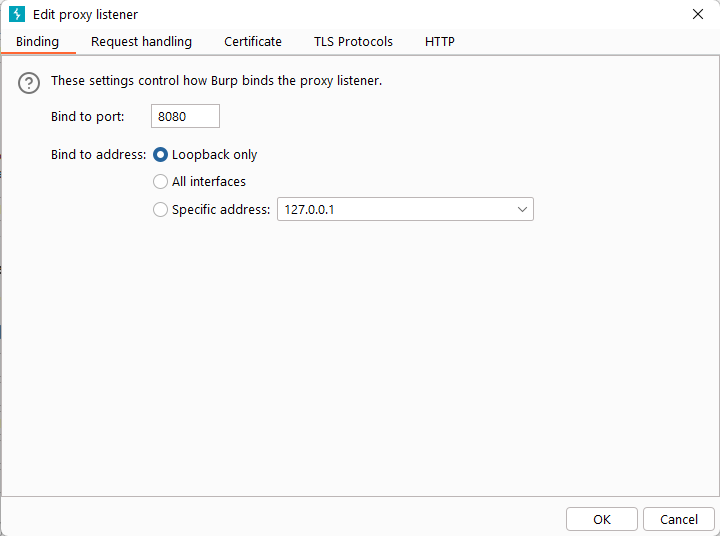
Task: Open the TLS Protocols tab
Action: click(x=353, y=42)
